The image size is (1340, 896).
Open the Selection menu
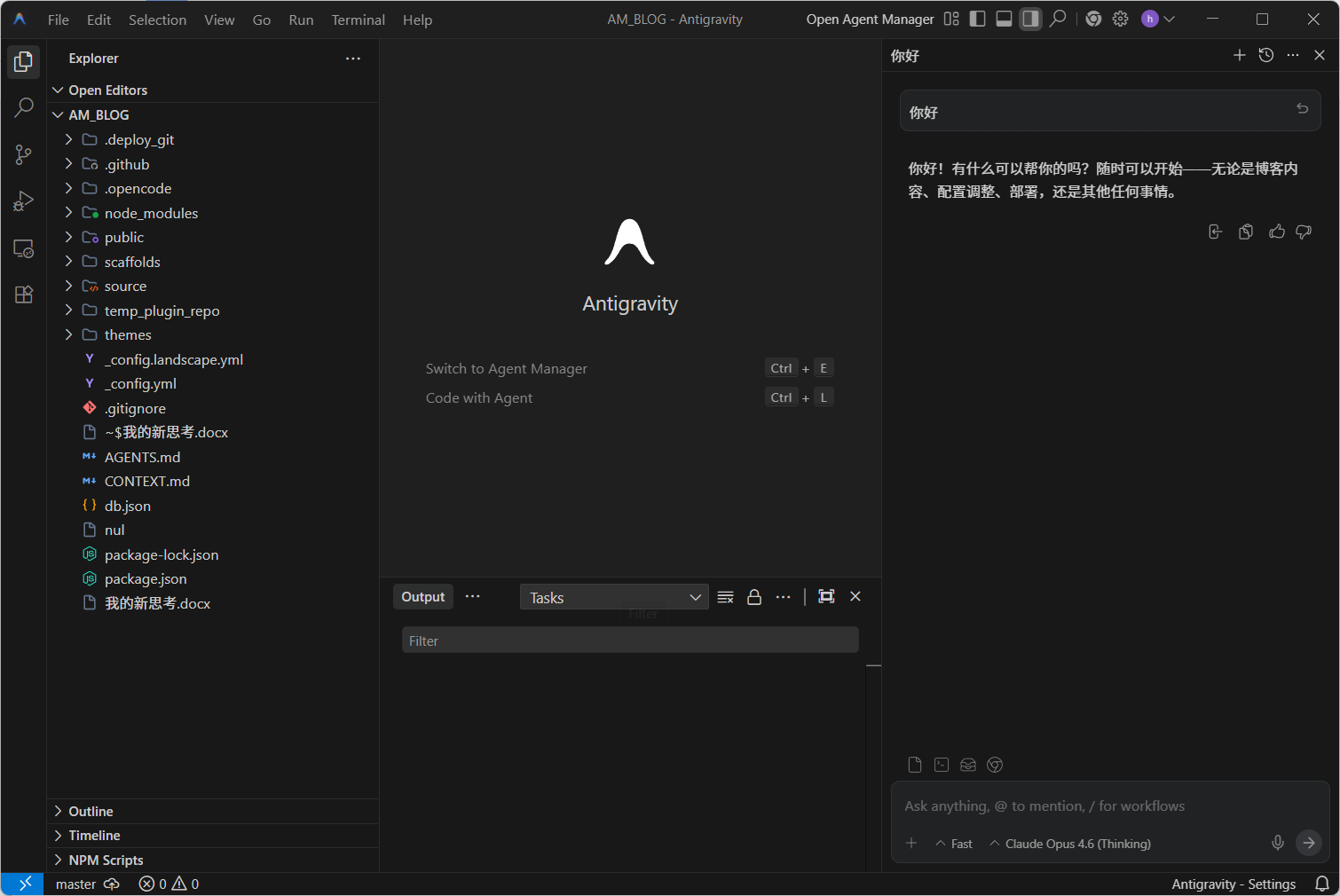pos(158,20)
